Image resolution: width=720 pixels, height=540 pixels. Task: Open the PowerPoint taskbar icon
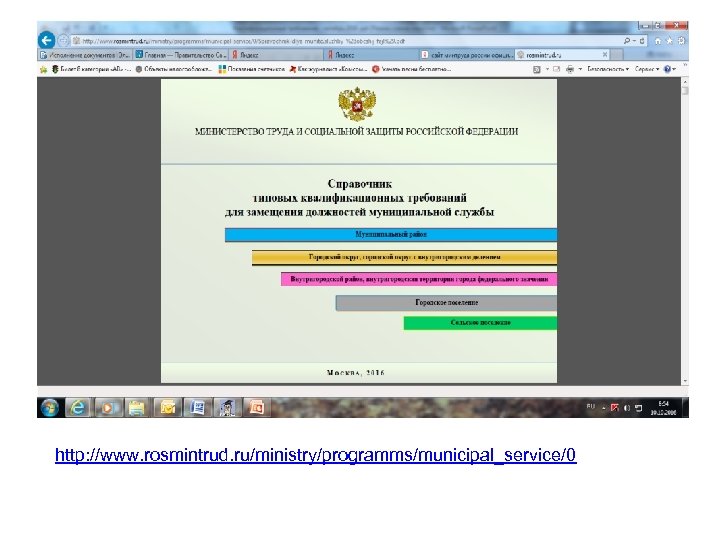(x=257, y=408)
